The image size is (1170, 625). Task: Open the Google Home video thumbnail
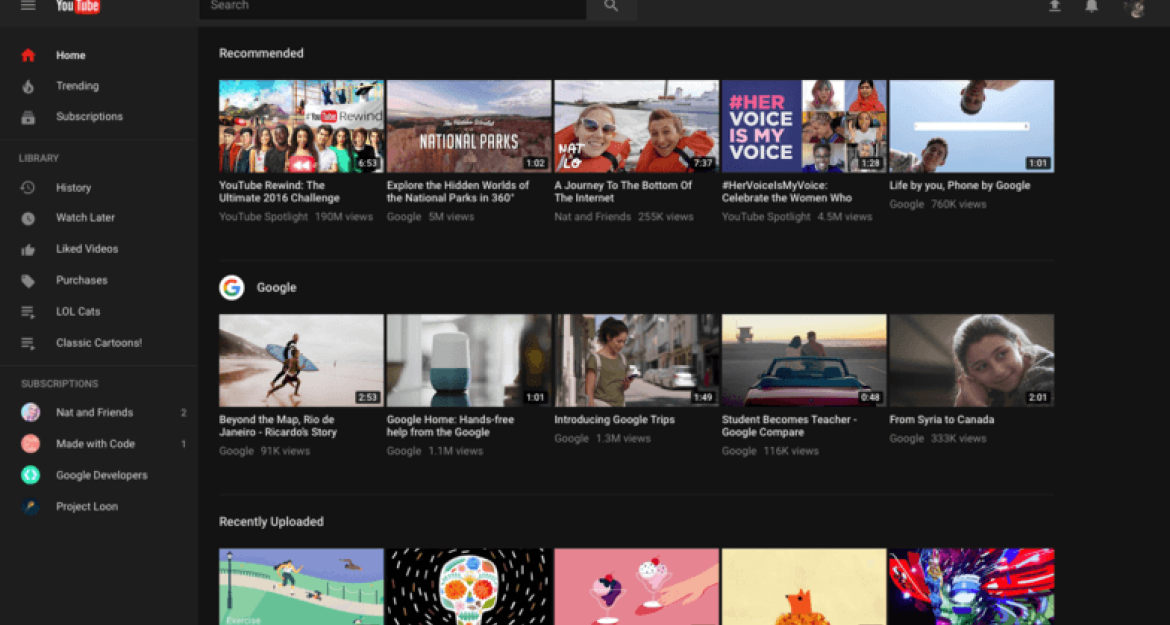point(469,360)
